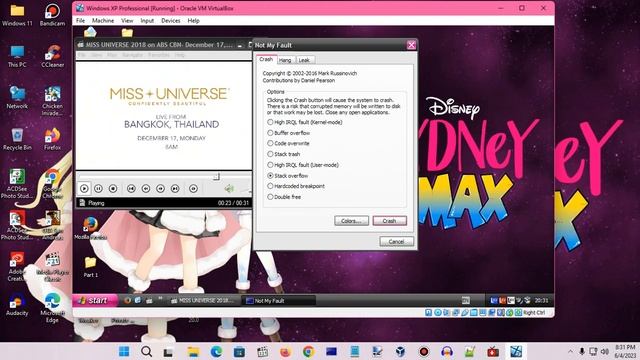
Task: Click the Windows XP start button
Action: (x=96, y=300)
